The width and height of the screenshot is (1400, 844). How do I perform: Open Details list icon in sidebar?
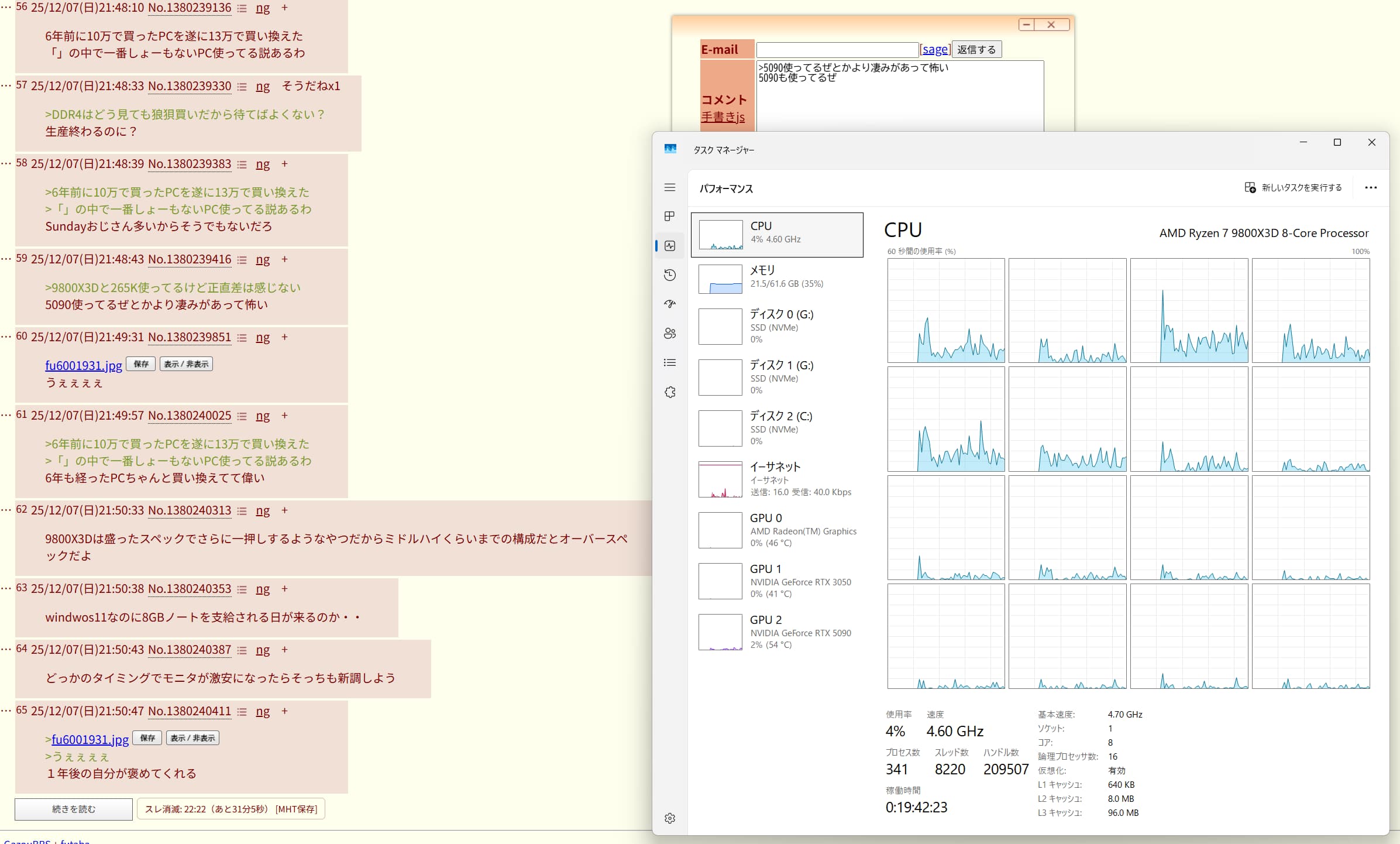670,363
